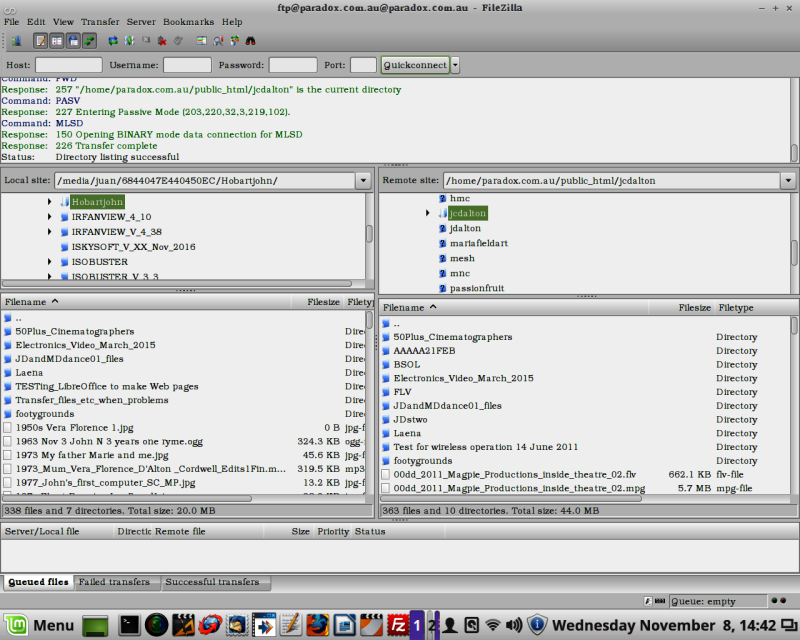Reconnect to the last server
Viewport: 800px width, 640px height.
coord(178,41)
